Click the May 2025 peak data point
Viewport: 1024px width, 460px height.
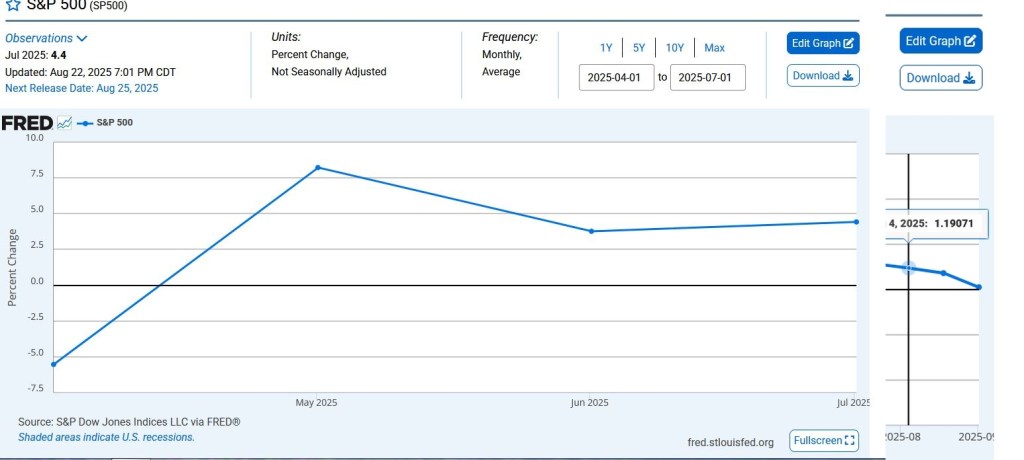click(318, 167)
